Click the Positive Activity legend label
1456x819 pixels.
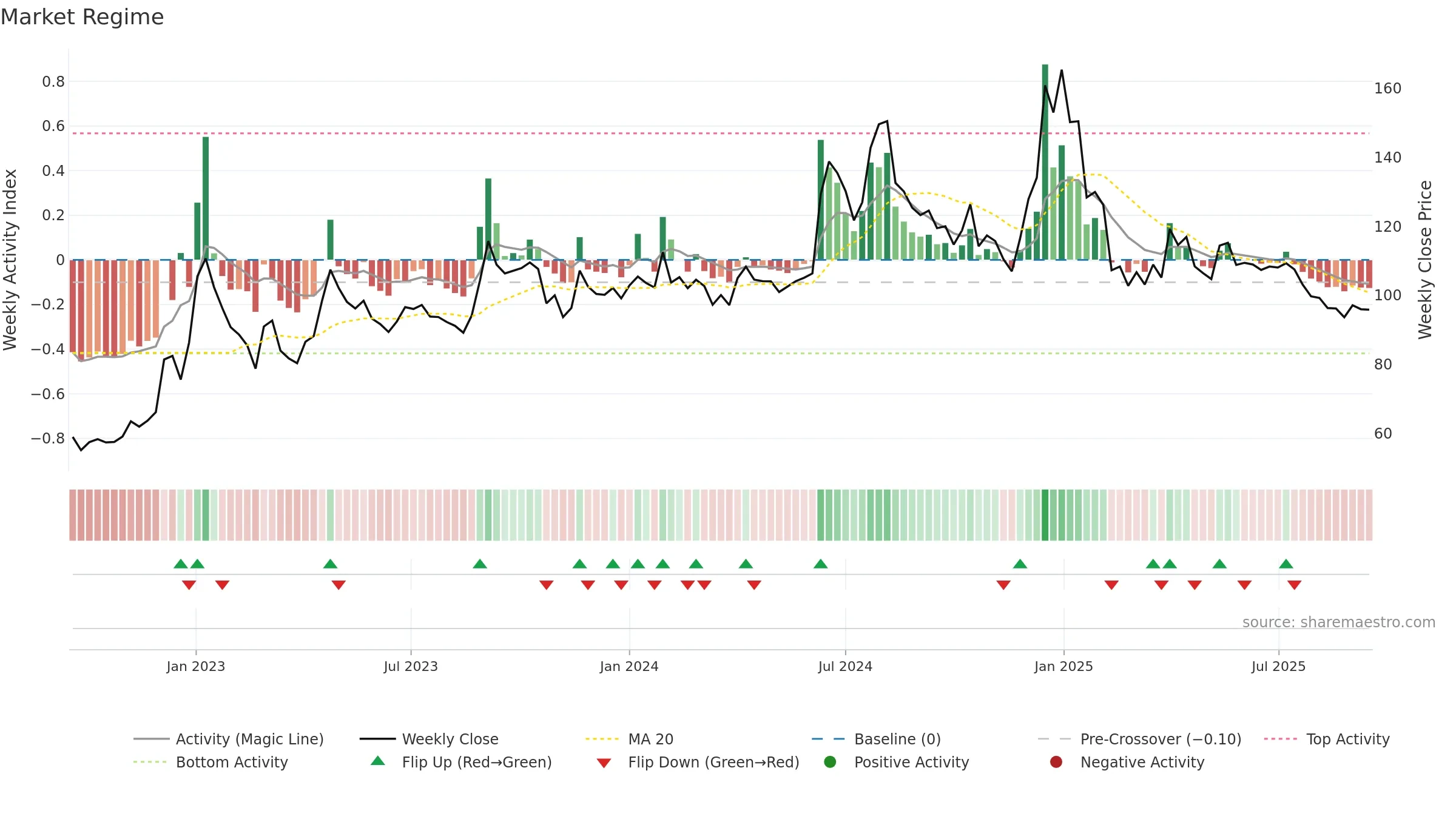click(912, 762)
